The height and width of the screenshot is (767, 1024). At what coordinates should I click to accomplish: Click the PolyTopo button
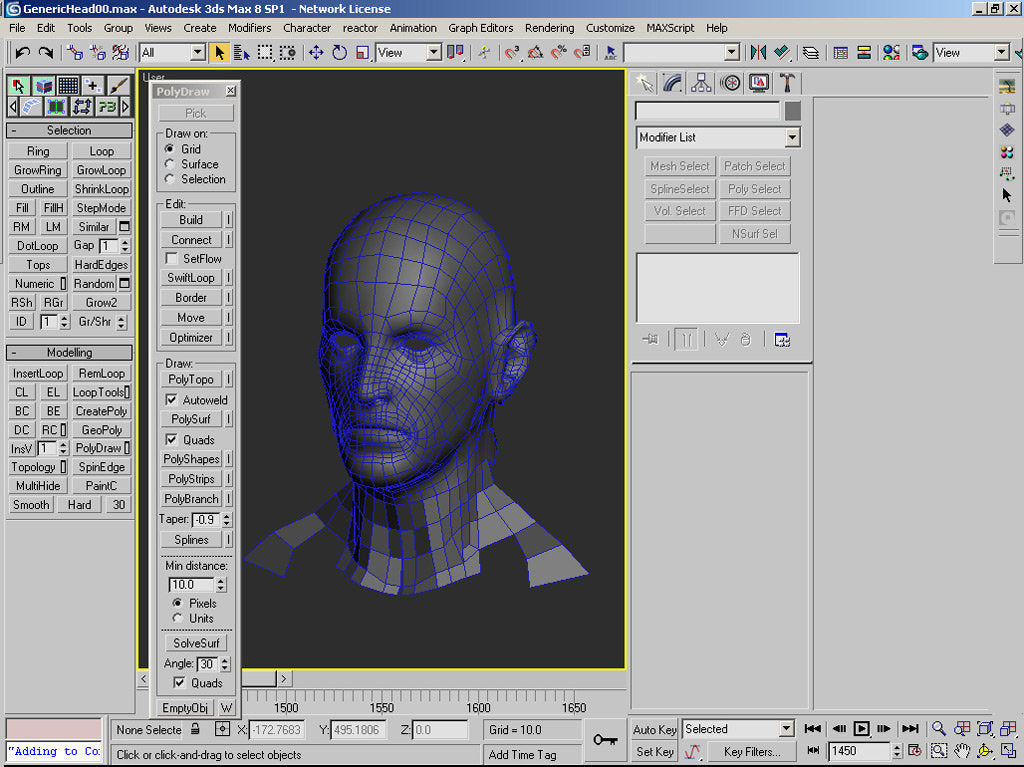pyautogui.click(x=190, y=379)
